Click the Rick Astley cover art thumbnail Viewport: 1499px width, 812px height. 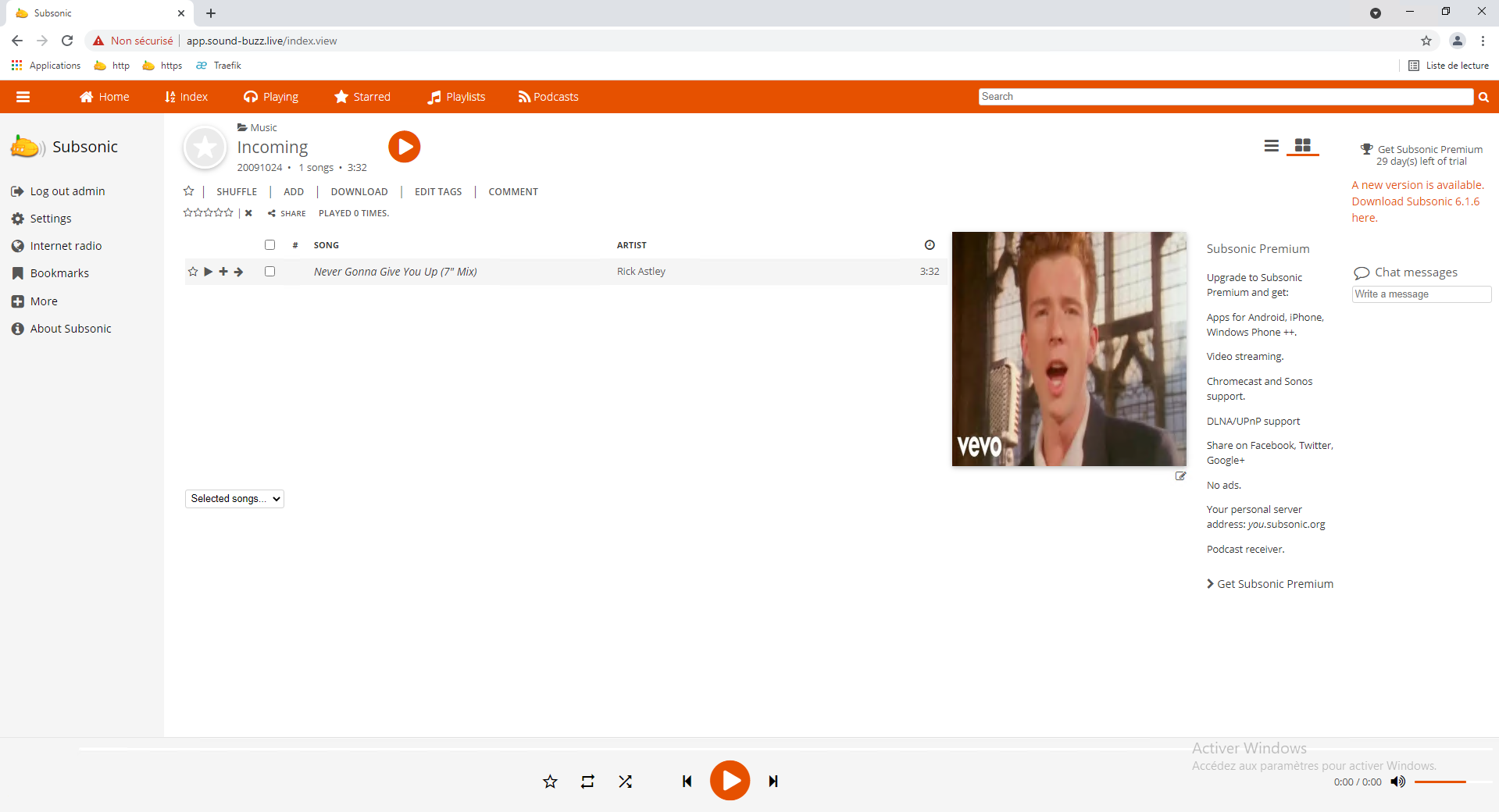[1069, 349]
